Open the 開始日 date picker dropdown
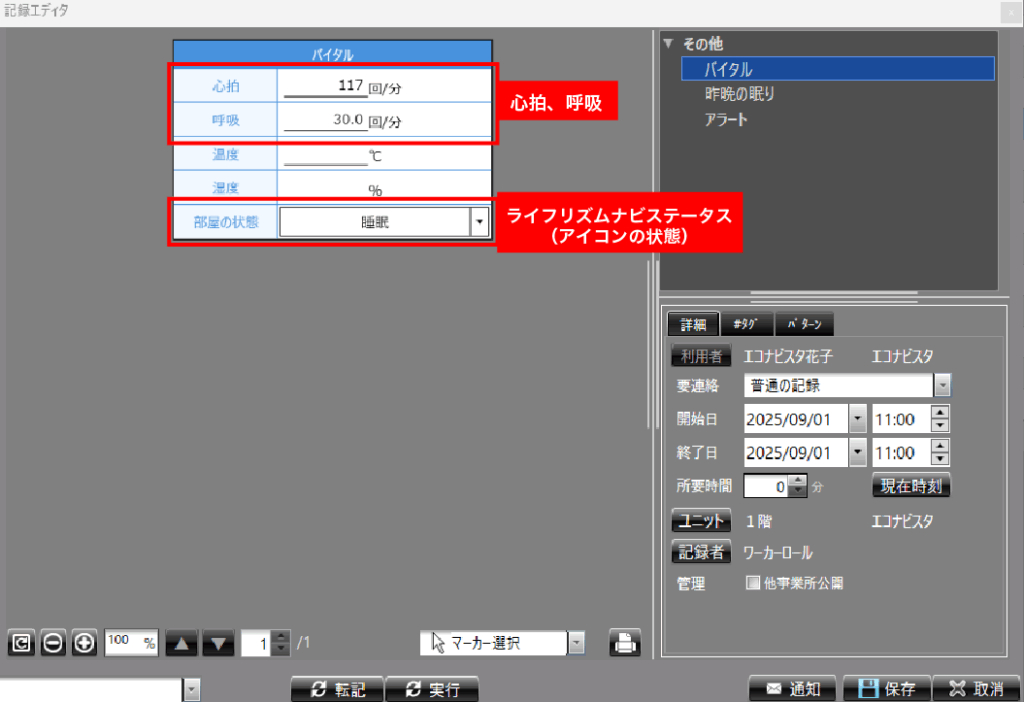 tap(857, 419)
